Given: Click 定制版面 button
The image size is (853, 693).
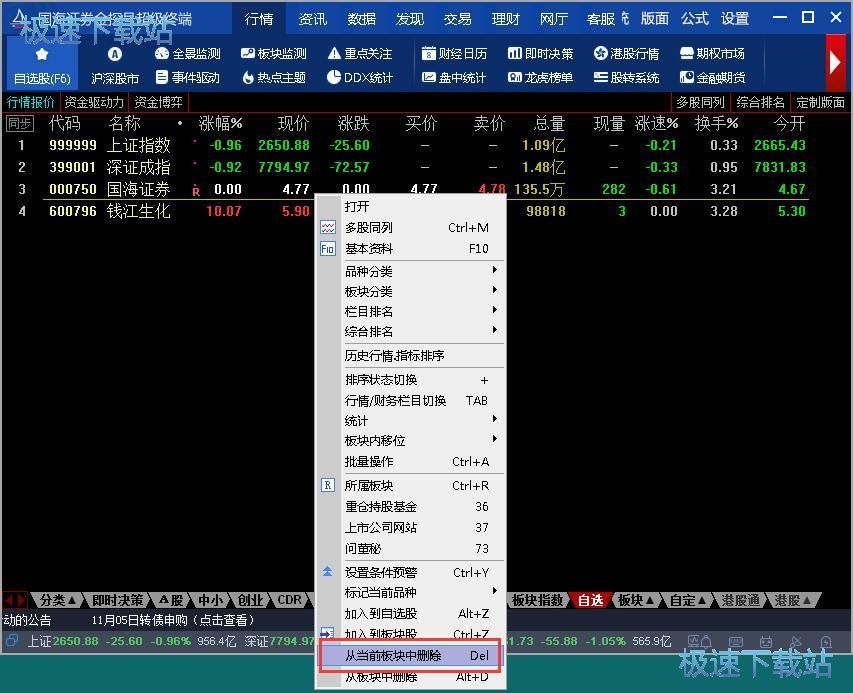Looking at the screenshot, I should [x=820, y=102].
